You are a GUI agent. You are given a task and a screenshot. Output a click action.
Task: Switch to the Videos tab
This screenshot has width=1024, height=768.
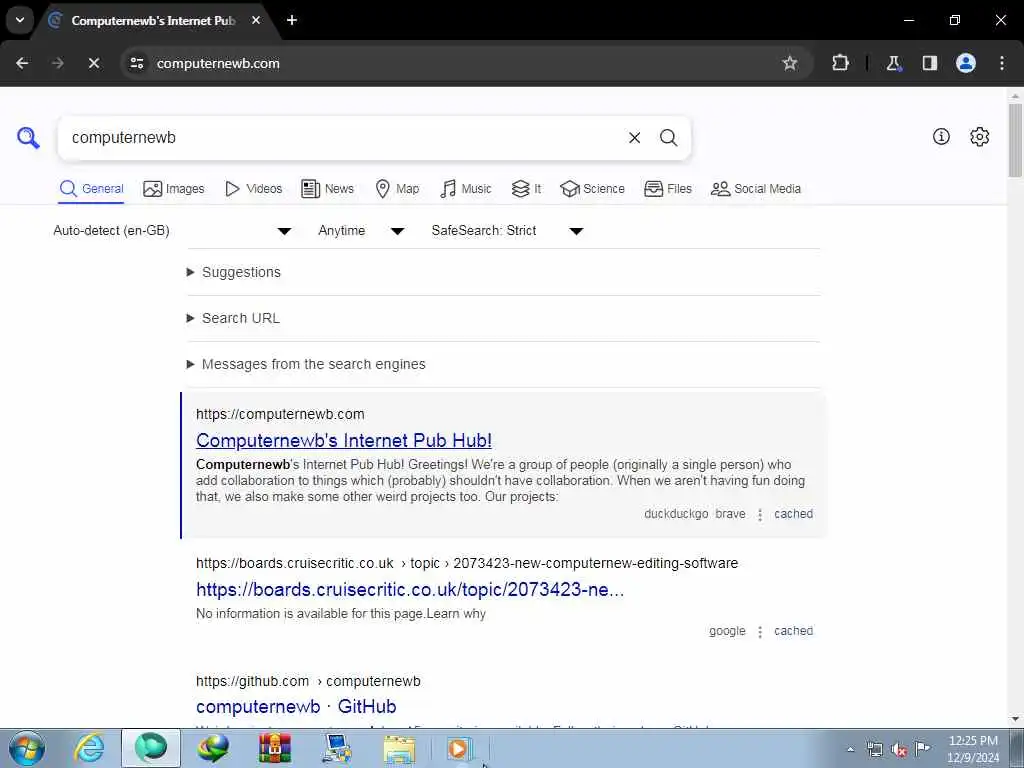pos(253,189)
